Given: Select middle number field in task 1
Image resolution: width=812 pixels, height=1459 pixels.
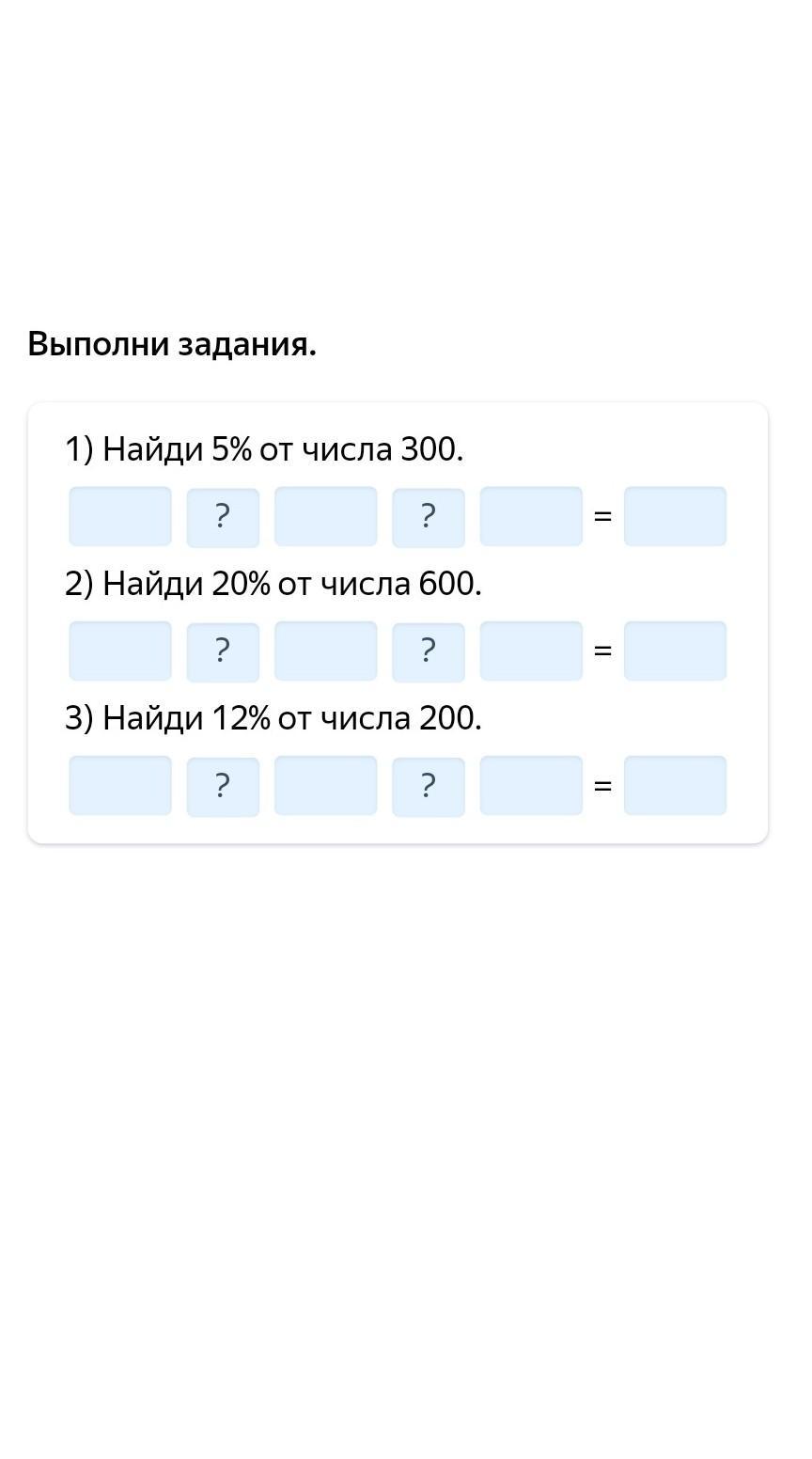Looking at the screenshot, I should (325, 516).
